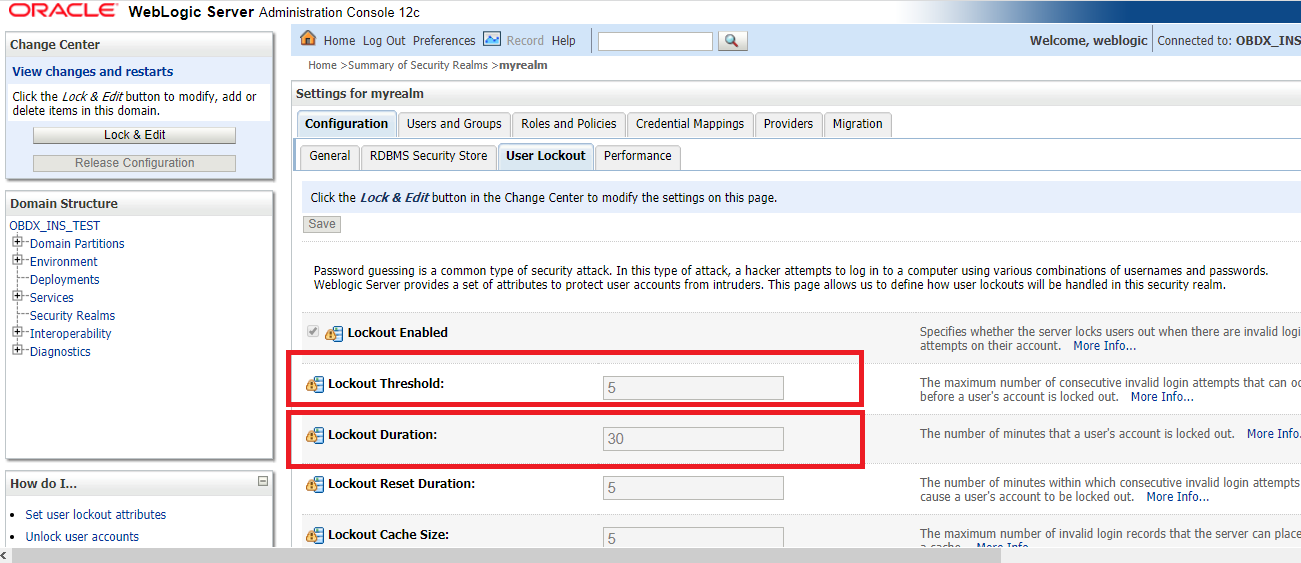Collapse the How do I panel

tap(263, 481)
